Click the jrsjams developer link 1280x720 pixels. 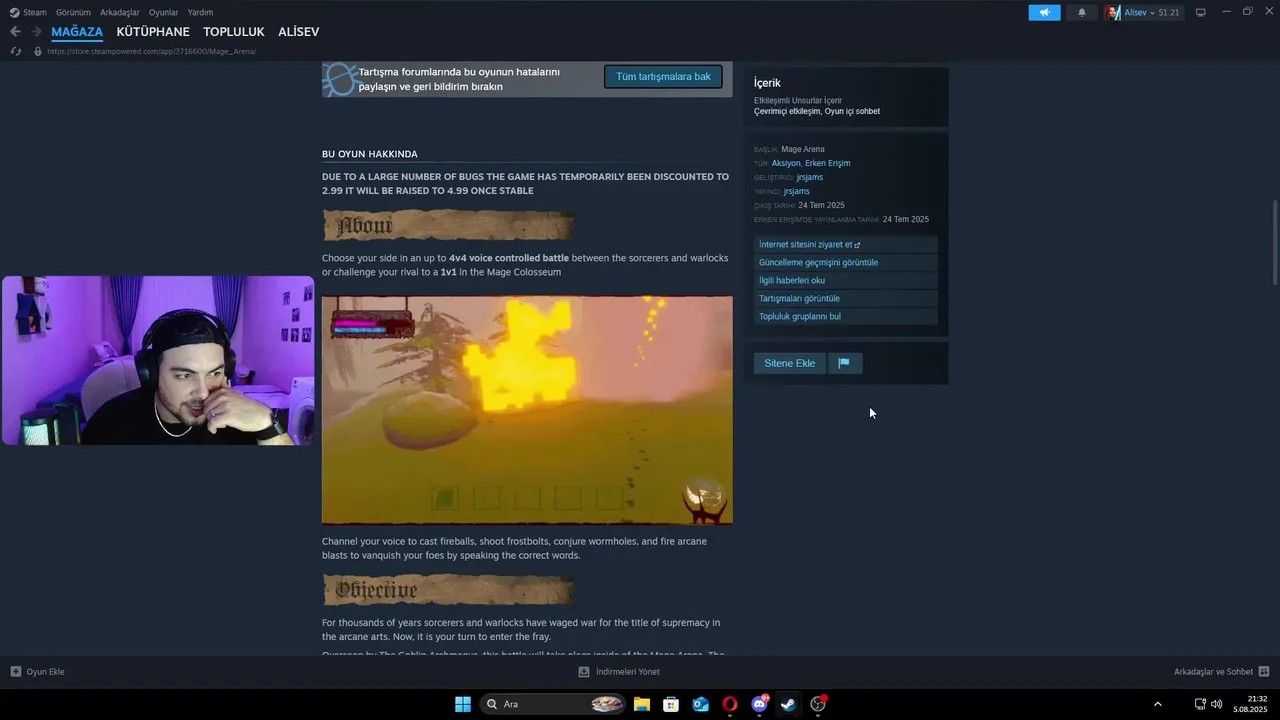810,177
